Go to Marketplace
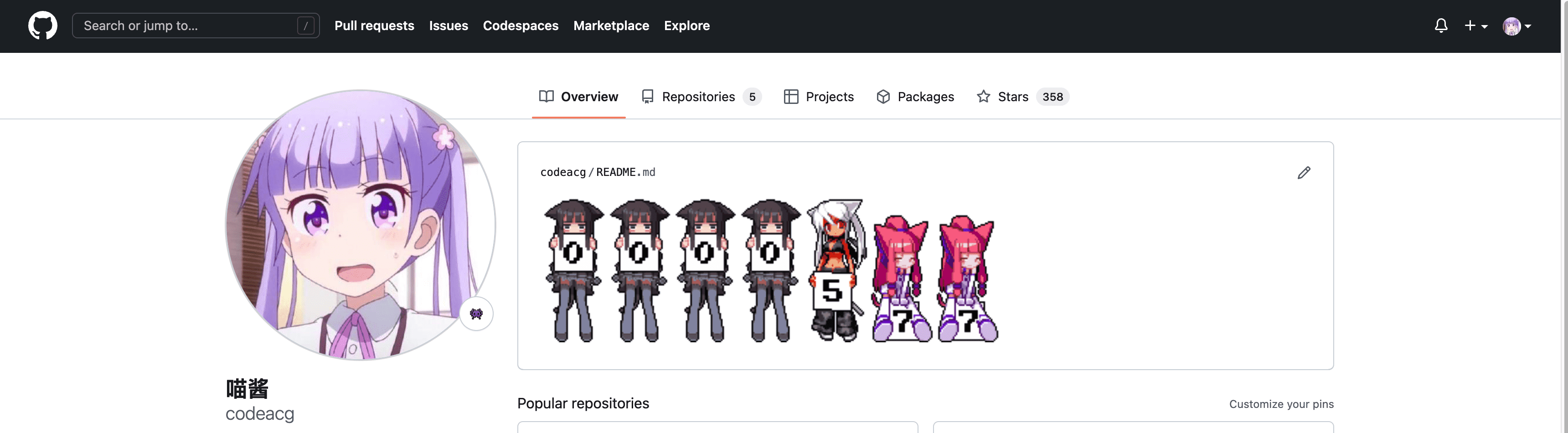This screenshot has width=1568, height=433. point(610,26)
